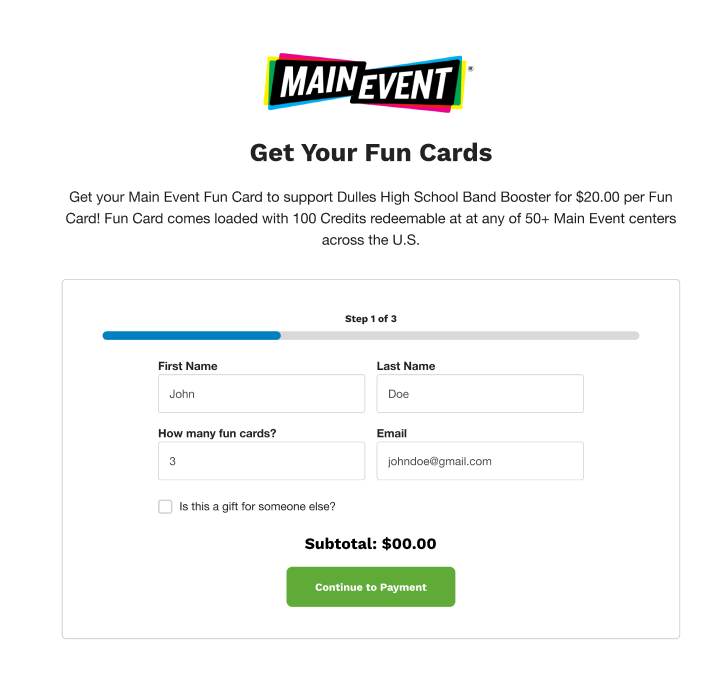The height and width of the screenshot is (683, 724).
Task: Click the Email field label
Action: click(x=392, y=434)
